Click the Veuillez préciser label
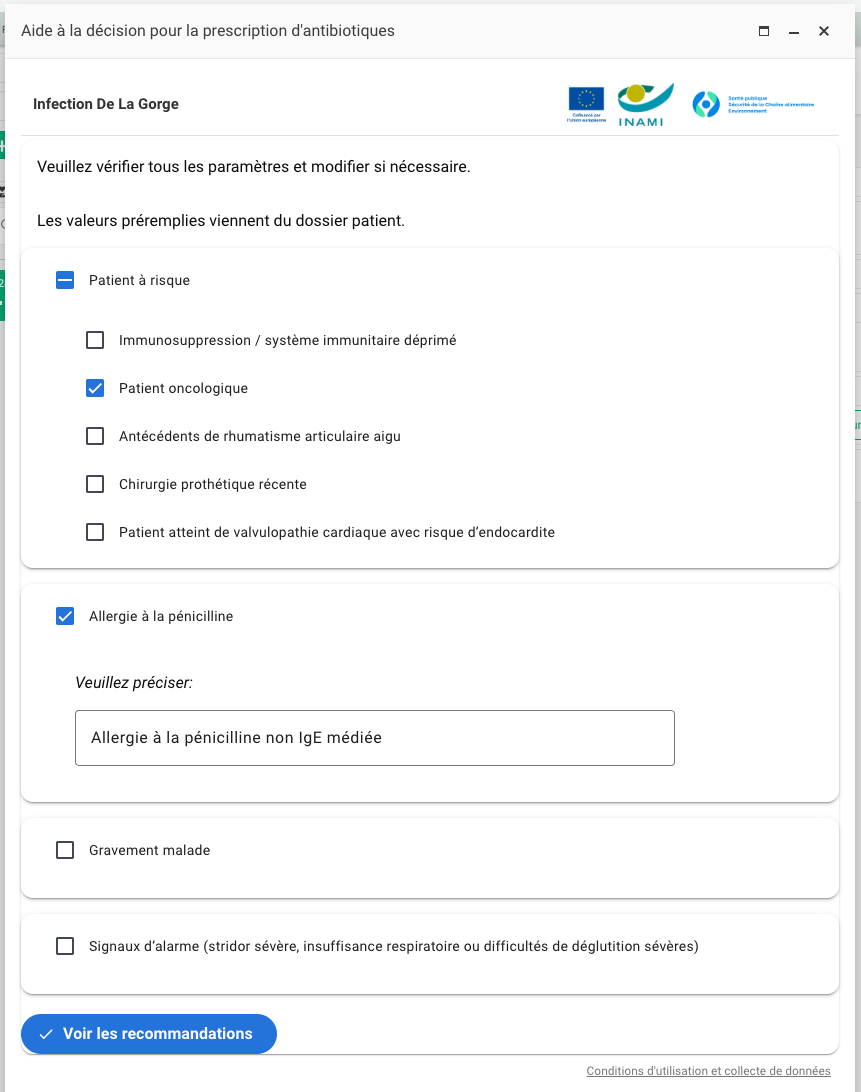Image resolution: width=861 pixels, height=1092 pixels. (x=134, y=683)
